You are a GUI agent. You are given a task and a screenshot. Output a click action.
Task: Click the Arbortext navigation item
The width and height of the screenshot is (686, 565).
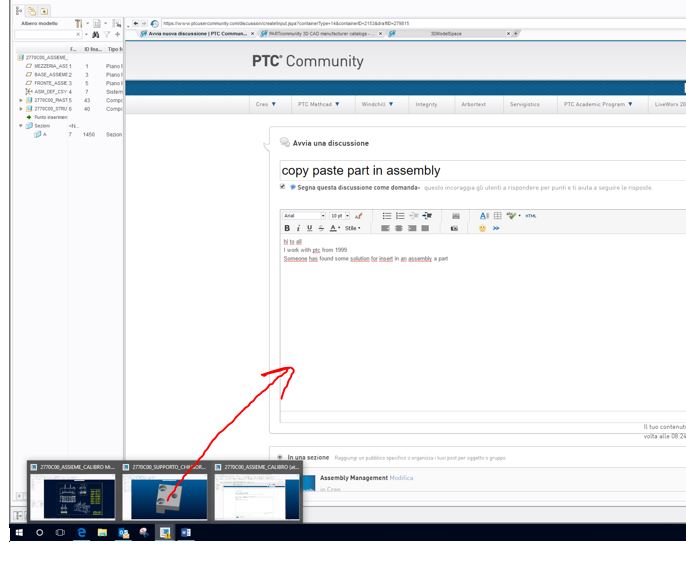point(473,104)
